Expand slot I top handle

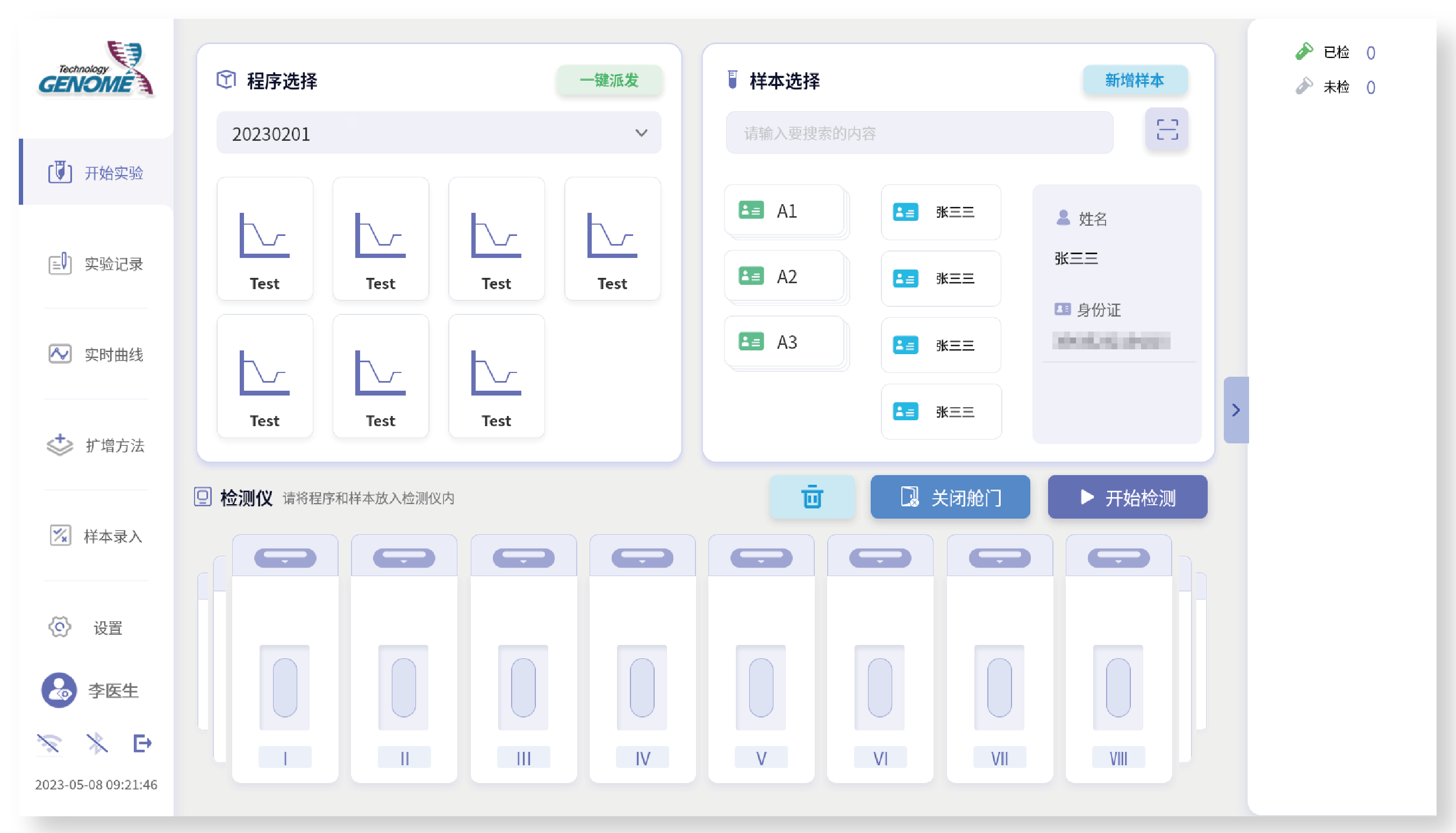coord(285,557)
